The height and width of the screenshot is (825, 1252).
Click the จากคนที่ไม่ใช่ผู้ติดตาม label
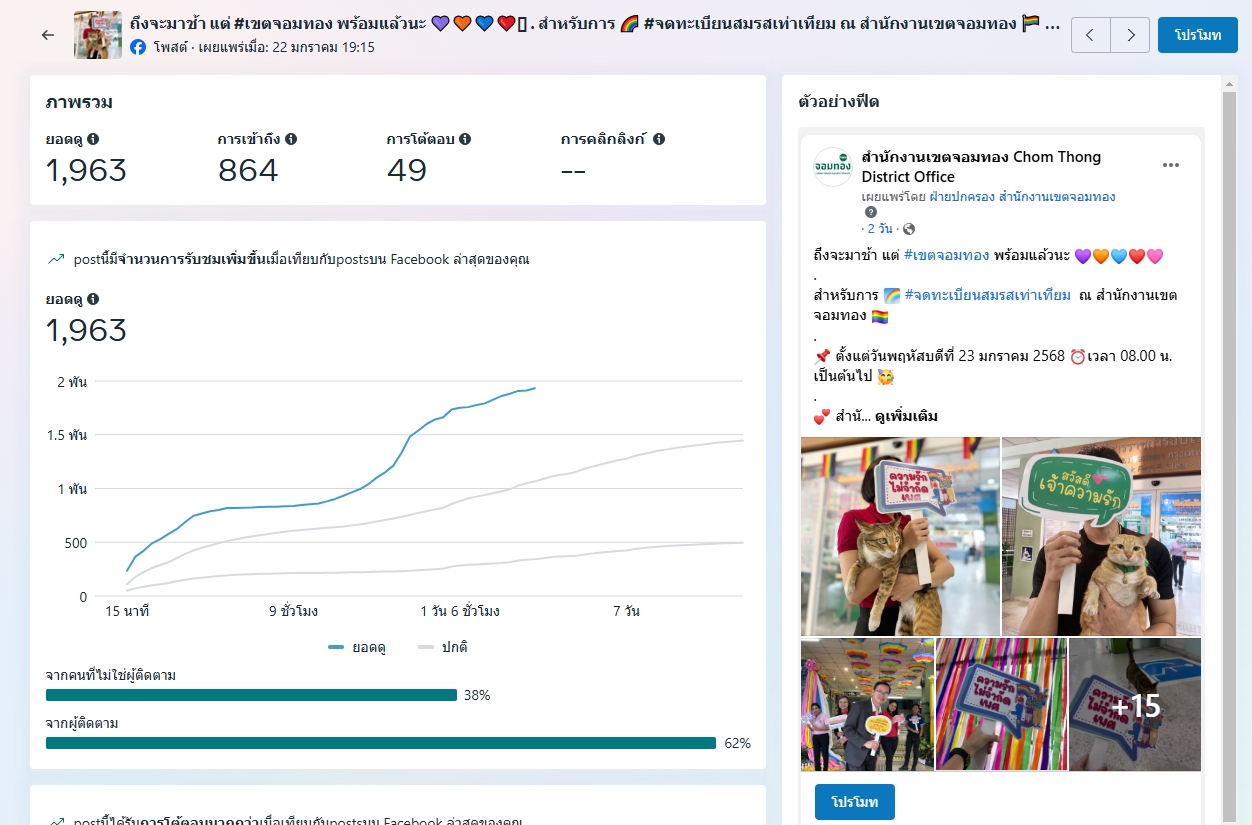[x=111, y=675]
